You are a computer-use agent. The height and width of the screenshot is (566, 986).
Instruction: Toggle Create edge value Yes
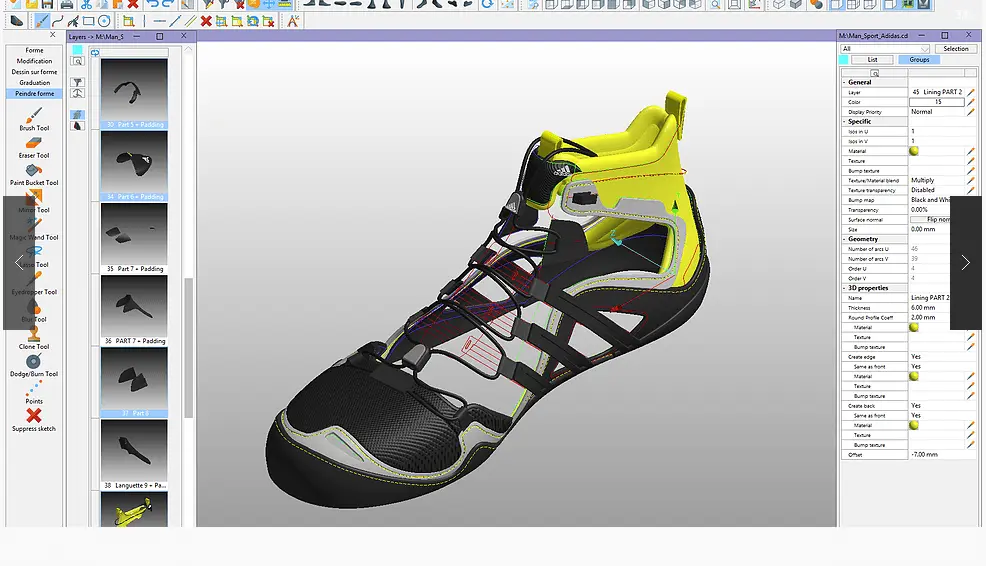point(916,357)
